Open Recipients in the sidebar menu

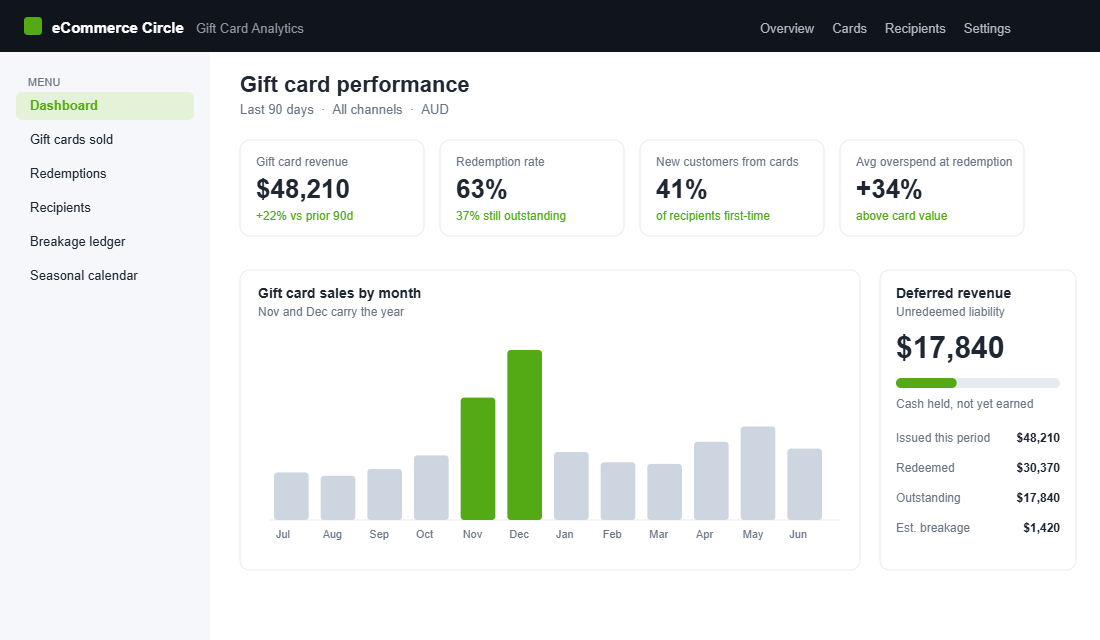(105, 208)
